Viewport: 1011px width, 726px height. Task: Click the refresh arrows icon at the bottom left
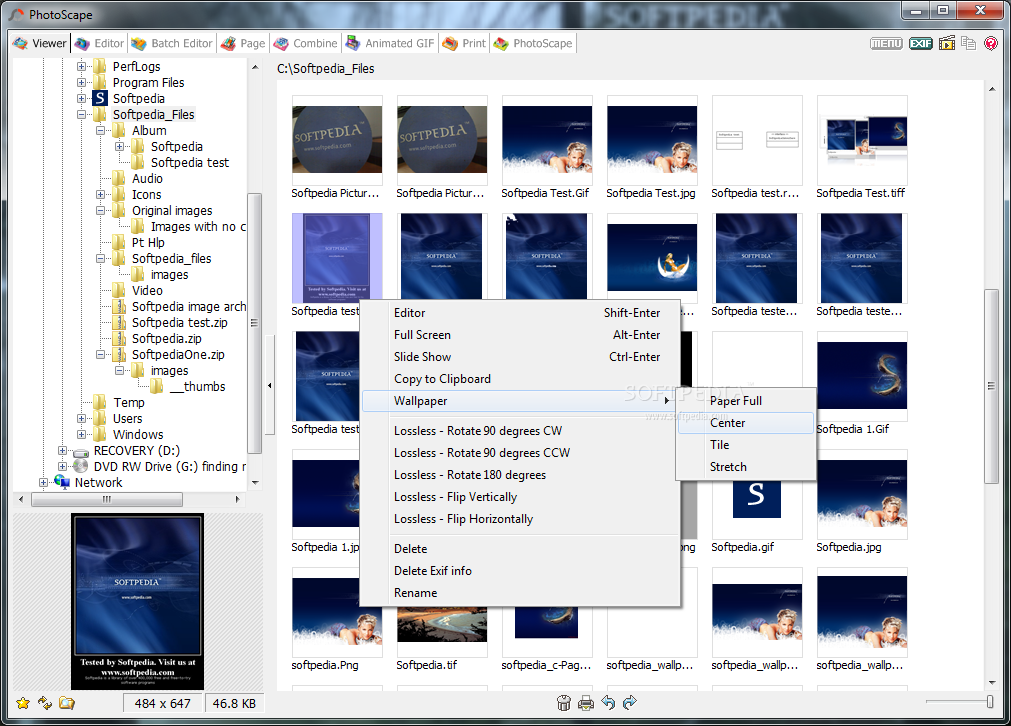(44, 703)
